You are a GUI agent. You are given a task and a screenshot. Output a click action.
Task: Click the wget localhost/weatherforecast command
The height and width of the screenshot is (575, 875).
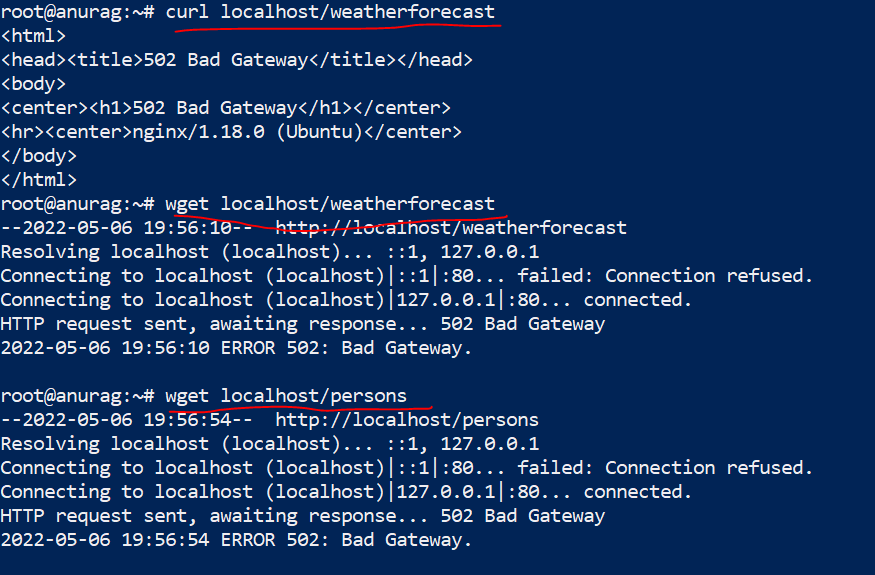(330, 204)
